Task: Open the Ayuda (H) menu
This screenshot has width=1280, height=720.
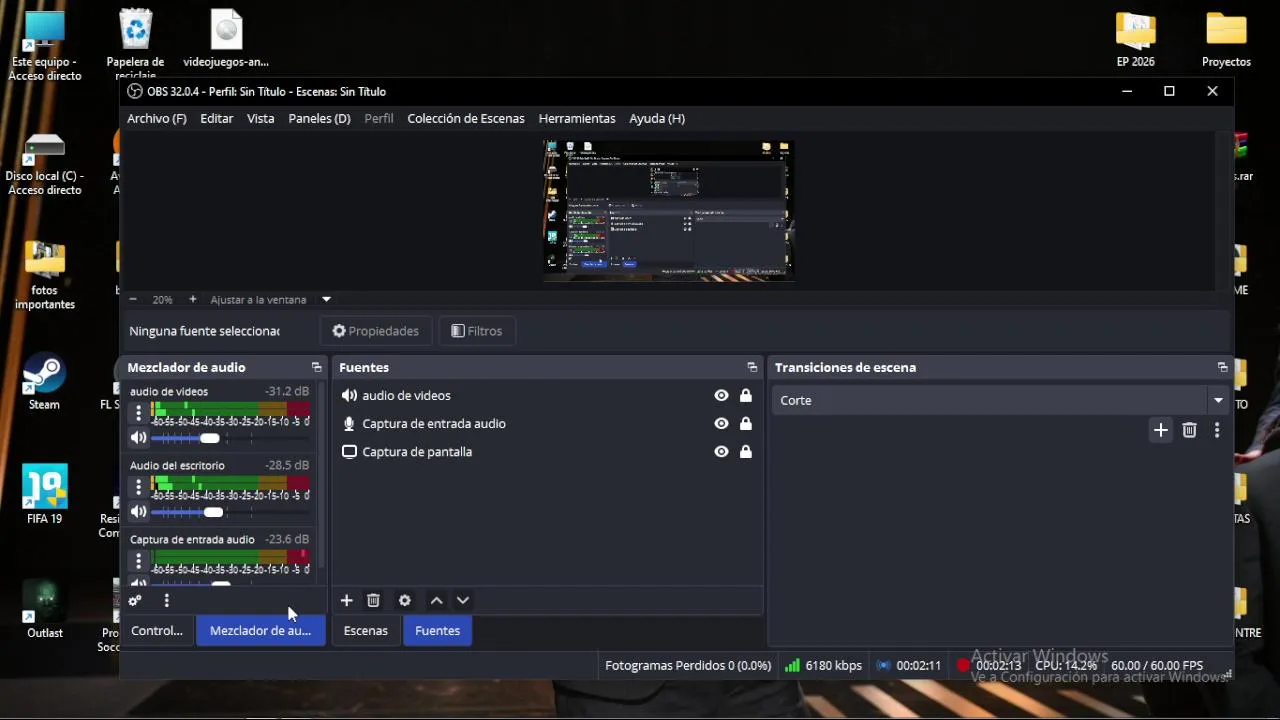Action: coord(657,118)
